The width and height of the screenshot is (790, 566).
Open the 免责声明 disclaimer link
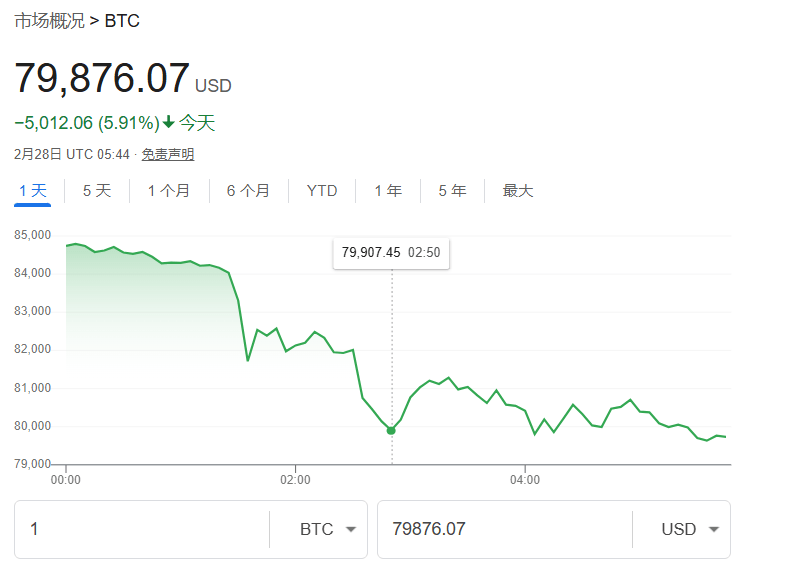point(167,154)
